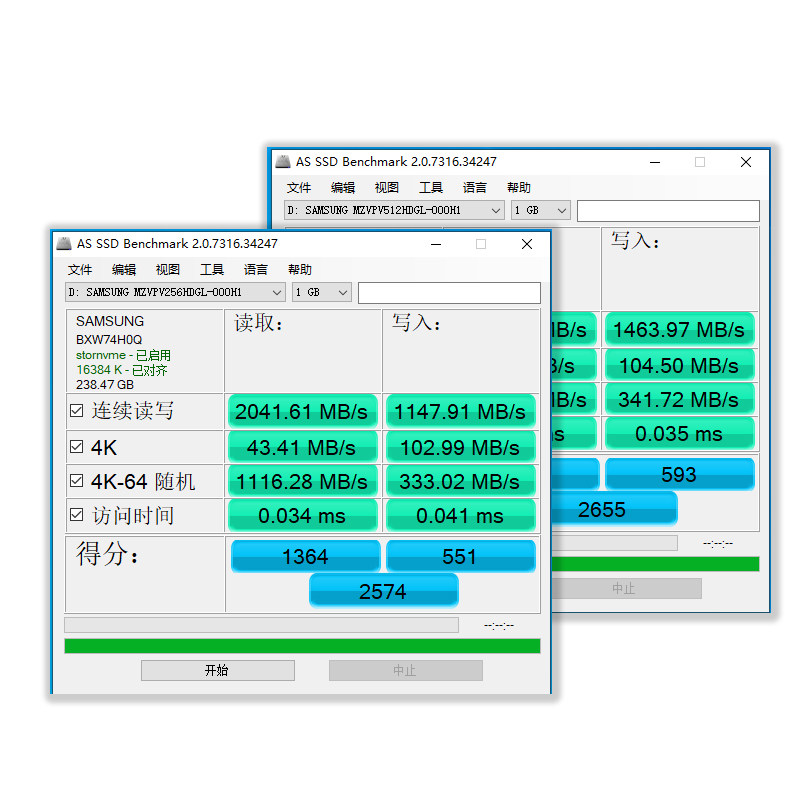The image size is (800, 800).
Task: Open the 1 GB size dropdown in front window
Action: coord(322,292)
